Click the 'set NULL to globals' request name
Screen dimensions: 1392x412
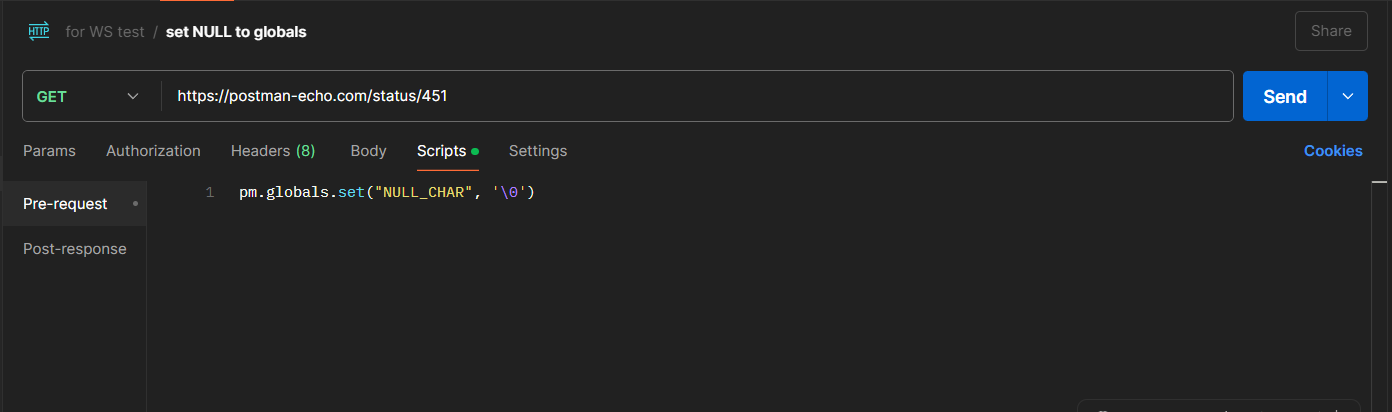point(236,32)
